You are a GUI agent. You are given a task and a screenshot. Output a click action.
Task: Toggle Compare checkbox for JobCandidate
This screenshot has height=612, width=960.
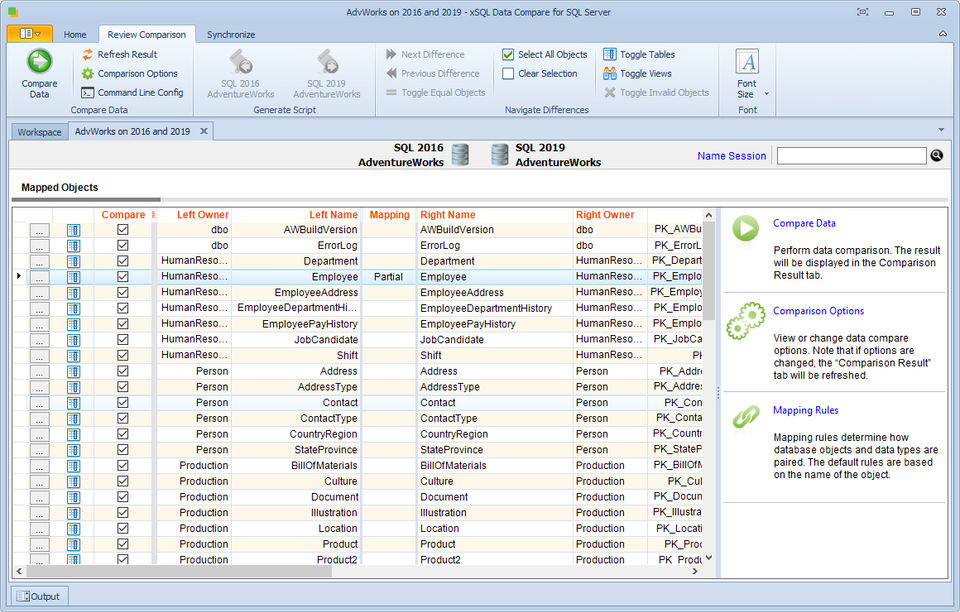(123, 340)
